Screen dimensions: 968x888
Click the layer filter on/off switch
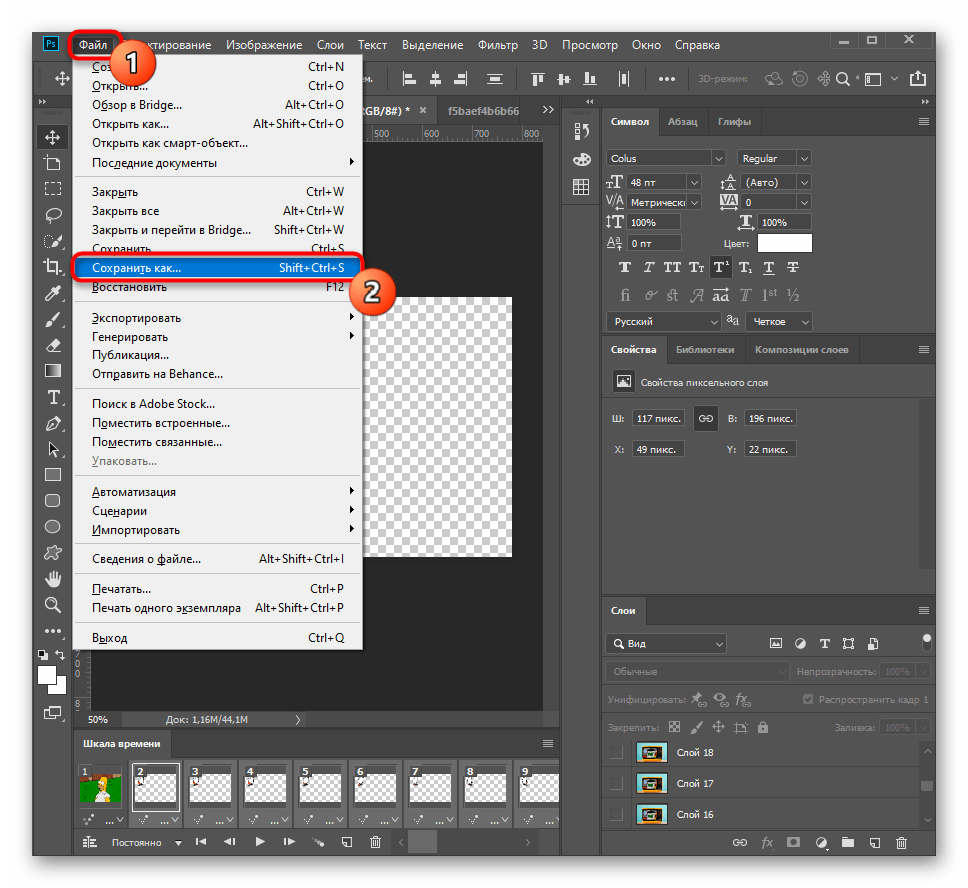(x=927, y=642)
